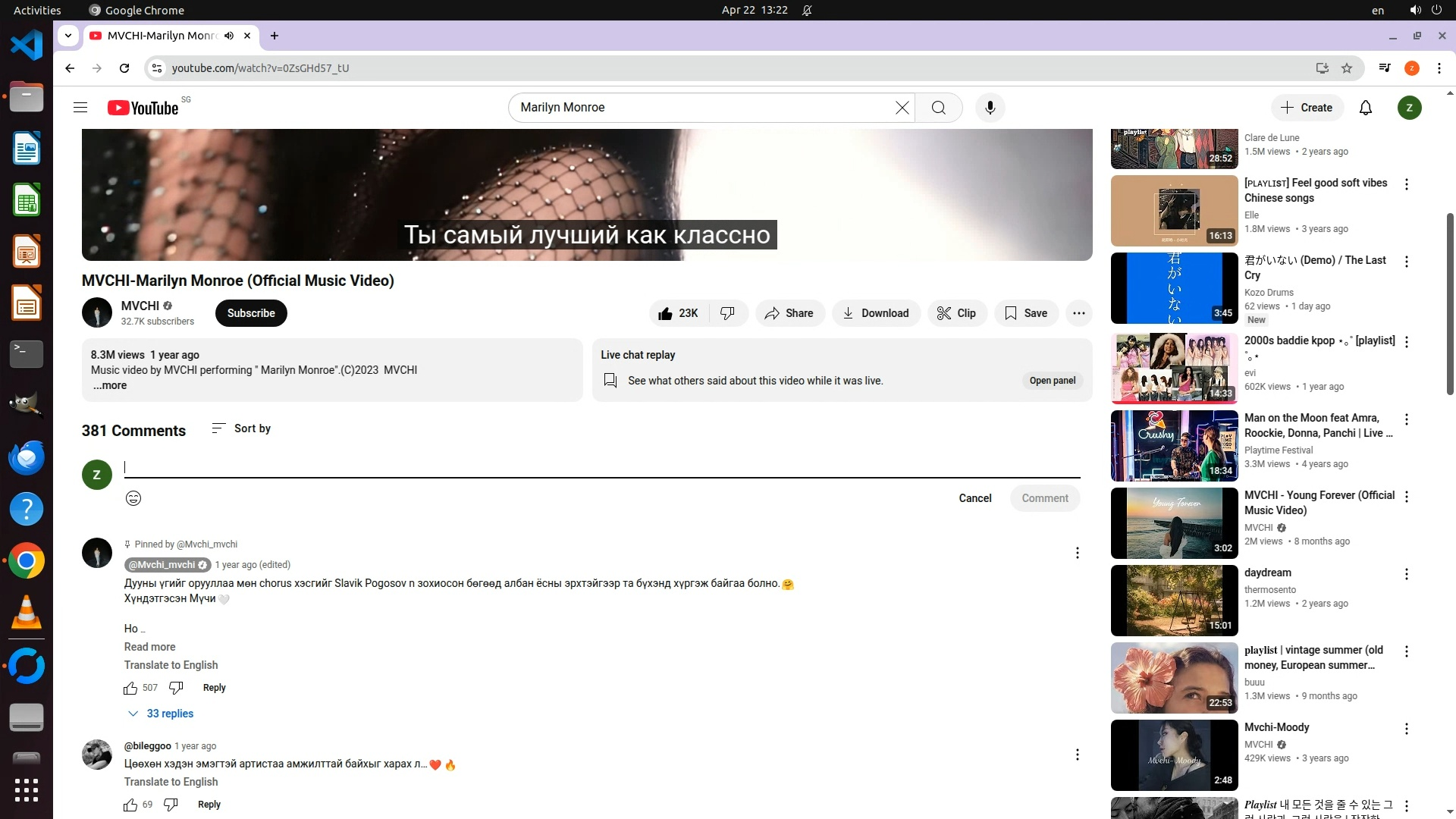The width and height of the screenshot is (1456, 819).
Task: Open the hamburger guide menu
Action: point(80,108)
